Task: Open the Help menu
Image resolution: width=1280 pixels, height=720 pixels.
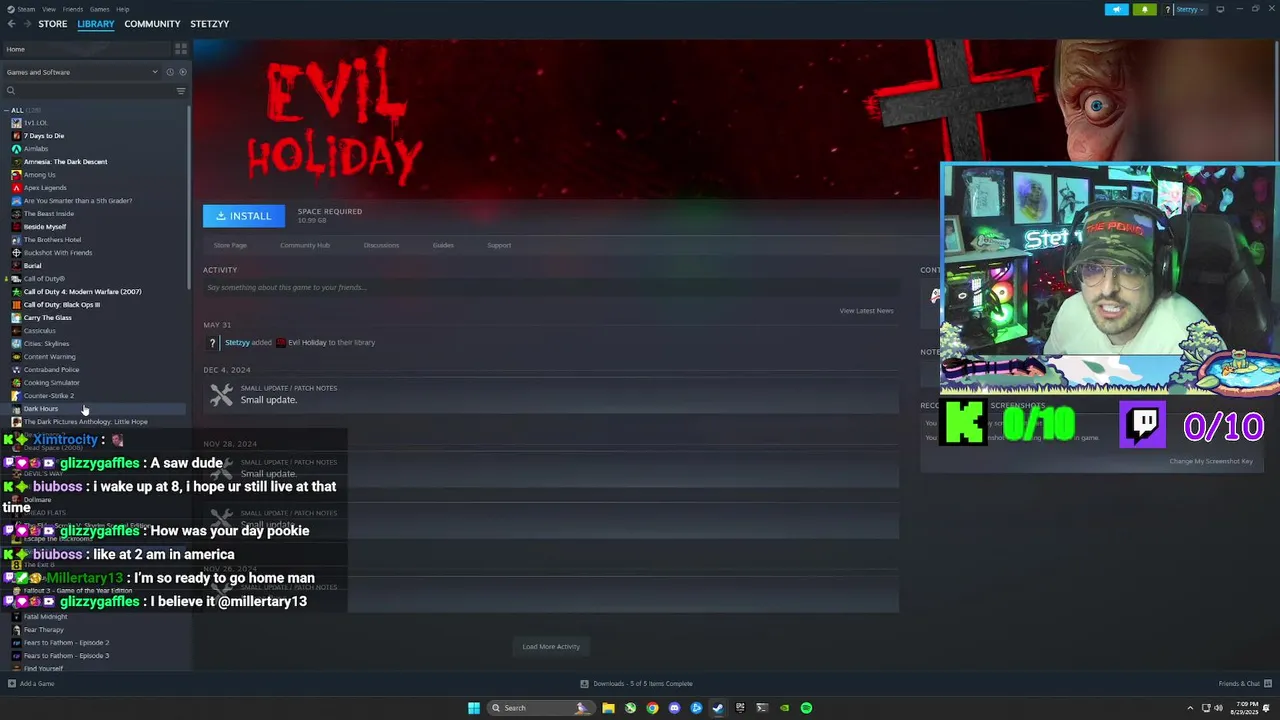Action: [x=122, y=9]
